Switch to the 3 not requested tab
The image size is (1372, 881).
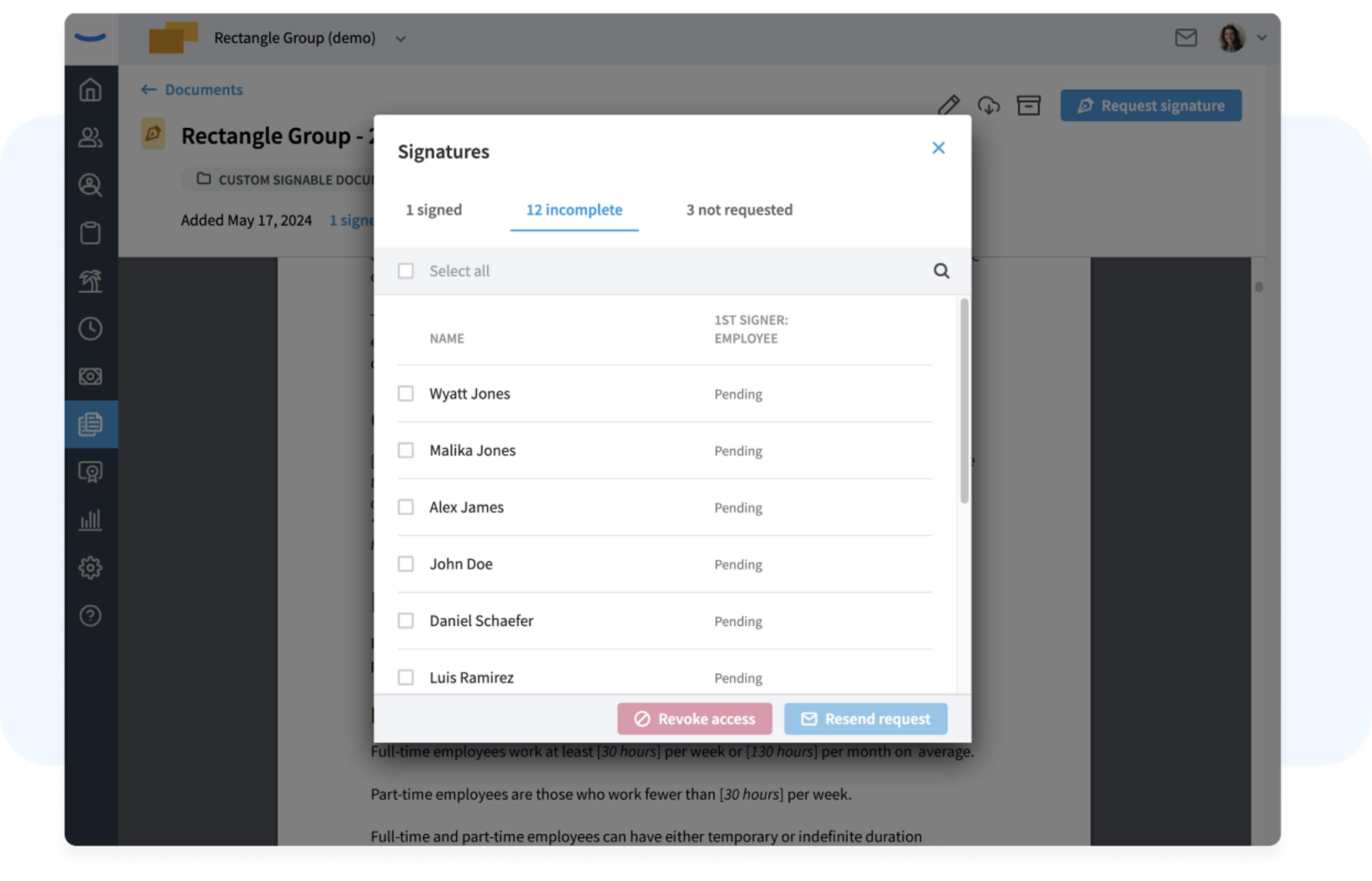click(740, 210)
